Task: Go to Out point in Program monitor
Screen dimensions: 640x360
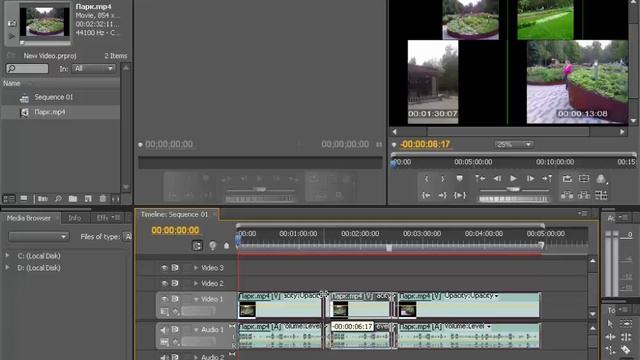Action: click(442, 196)
